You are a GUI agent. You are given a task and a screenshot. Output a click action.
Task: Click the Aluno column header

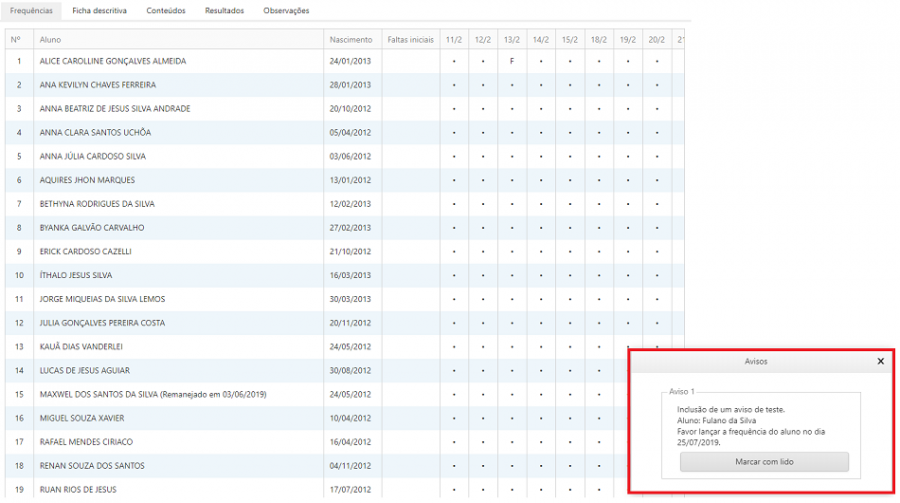(x=50, y=39)
